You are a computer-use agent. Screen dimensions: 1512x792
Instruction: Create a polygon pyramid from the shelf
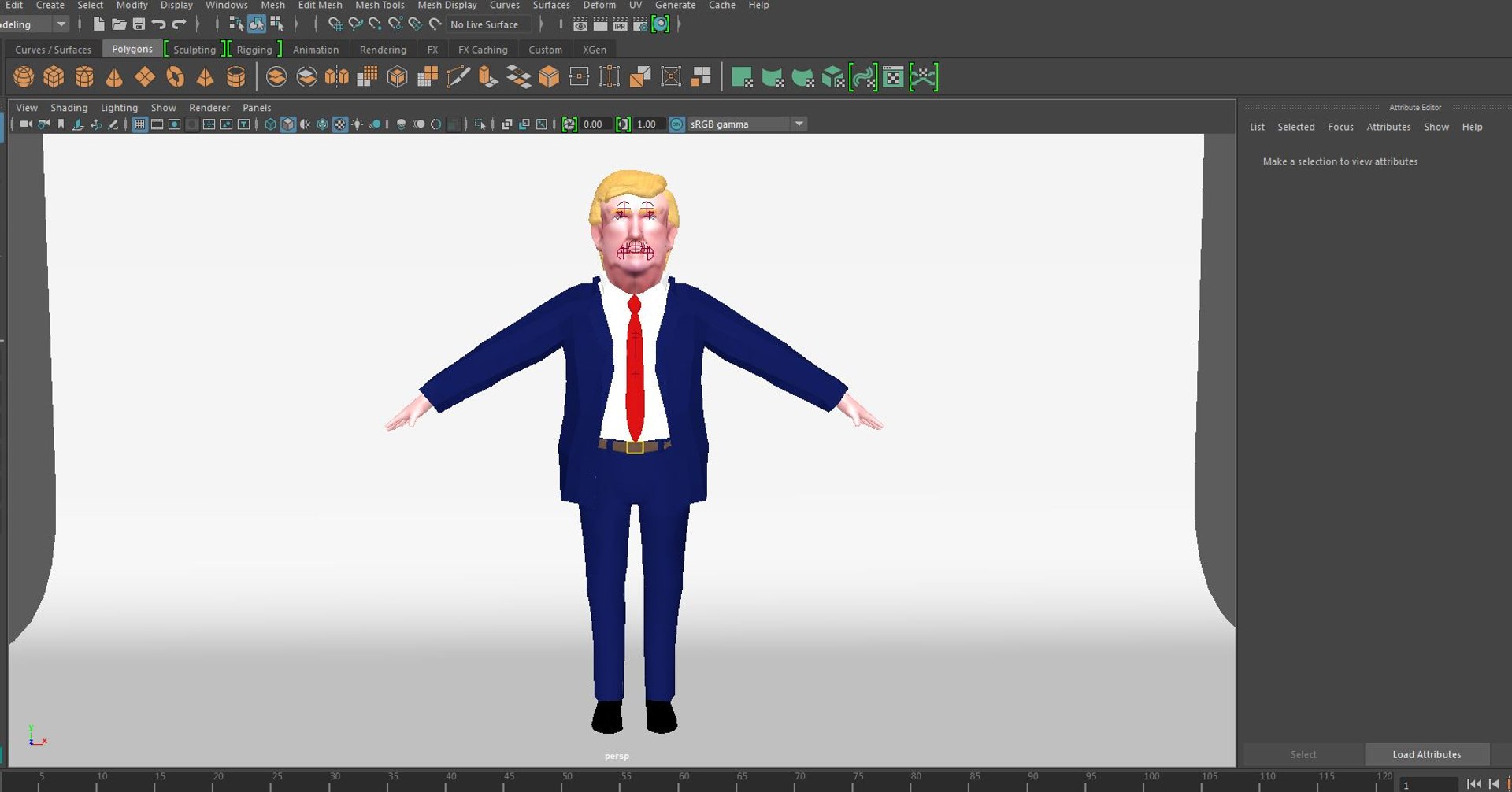205,77
